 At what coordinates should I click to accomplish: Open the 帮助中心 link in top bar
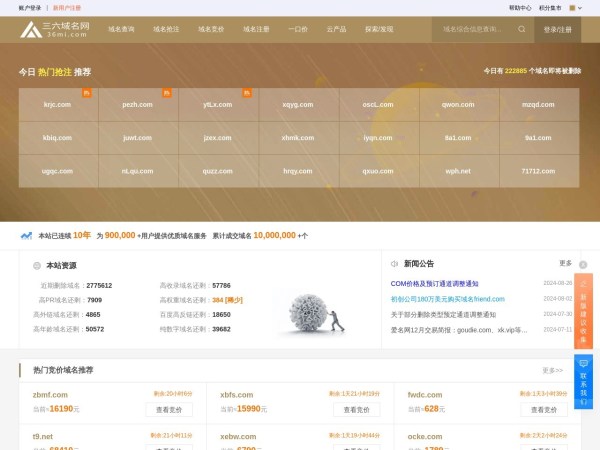coord(520,7)
